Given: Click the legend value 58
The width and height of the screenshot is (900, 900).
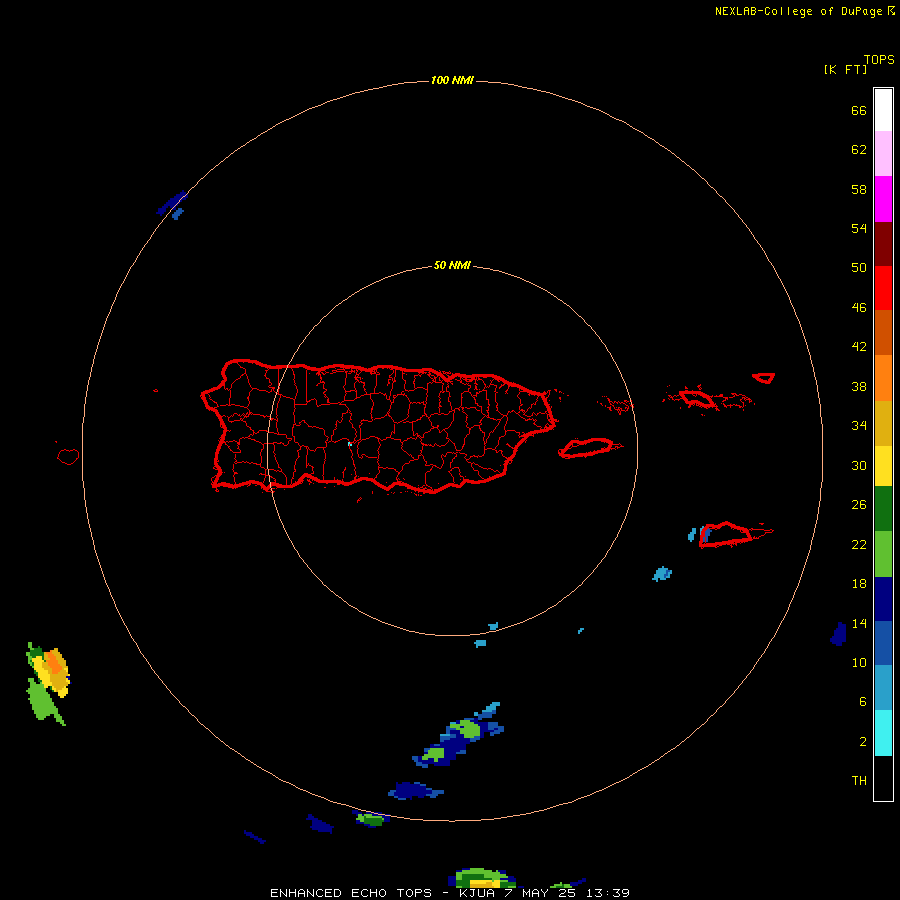Looking at the screenshot, I should [859, 189].
